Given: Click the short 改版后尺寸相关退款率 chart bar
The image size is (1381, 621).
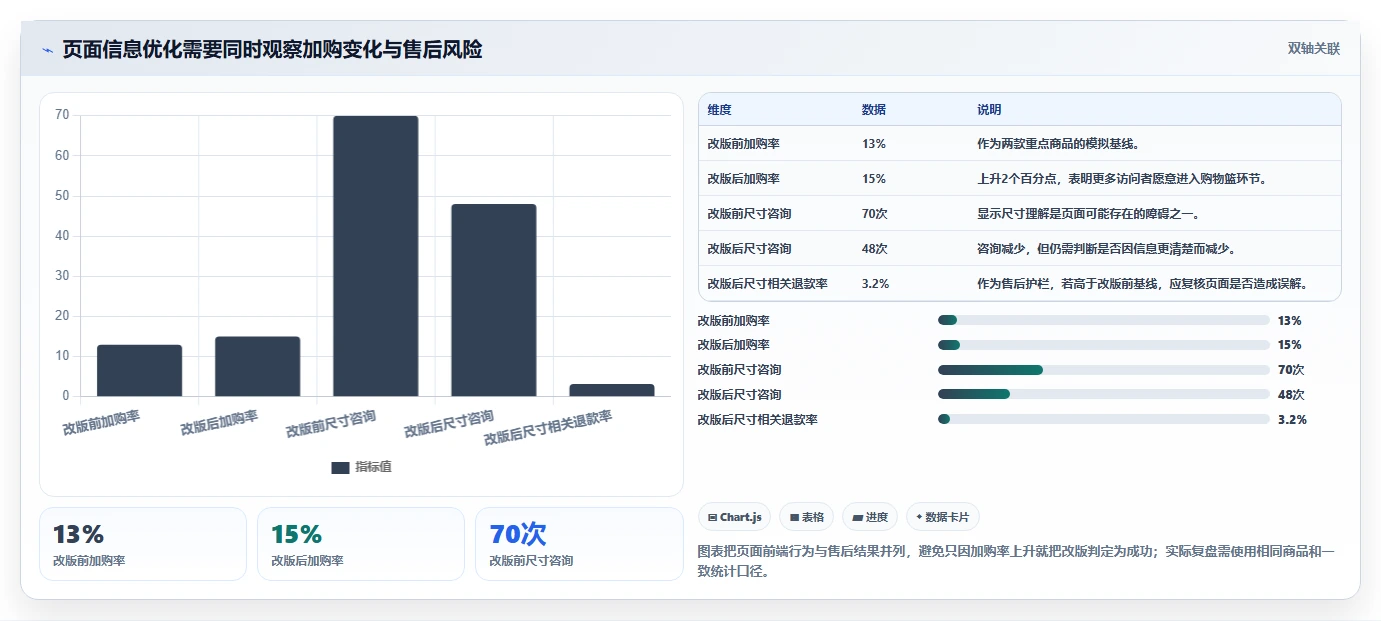Looking at the screenshot, I should click(x=611, y=390).
